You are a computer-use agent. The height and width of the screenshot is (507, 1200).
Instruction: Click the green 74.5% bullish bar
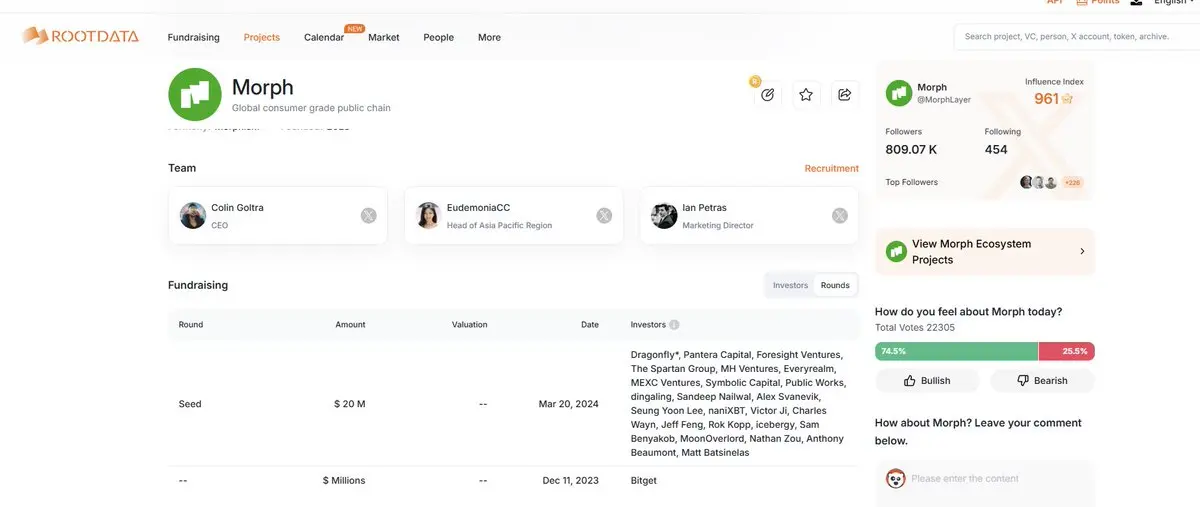(x=956, y=351)
